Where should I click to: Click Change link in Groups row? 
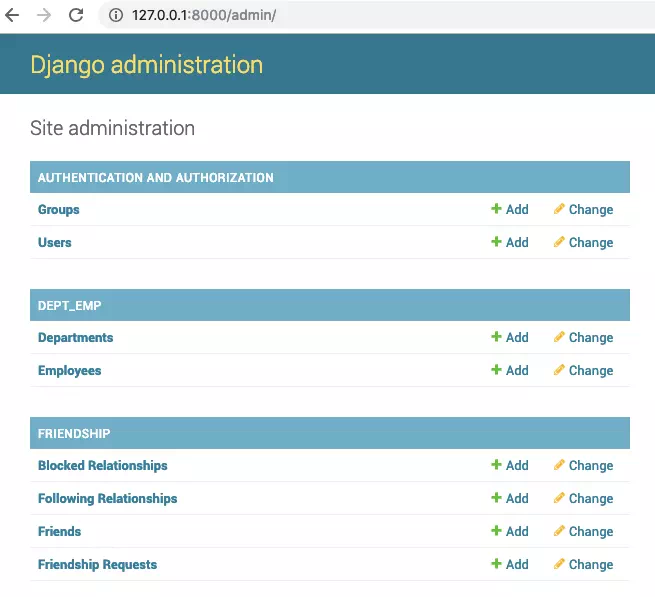tap(591, 209)
